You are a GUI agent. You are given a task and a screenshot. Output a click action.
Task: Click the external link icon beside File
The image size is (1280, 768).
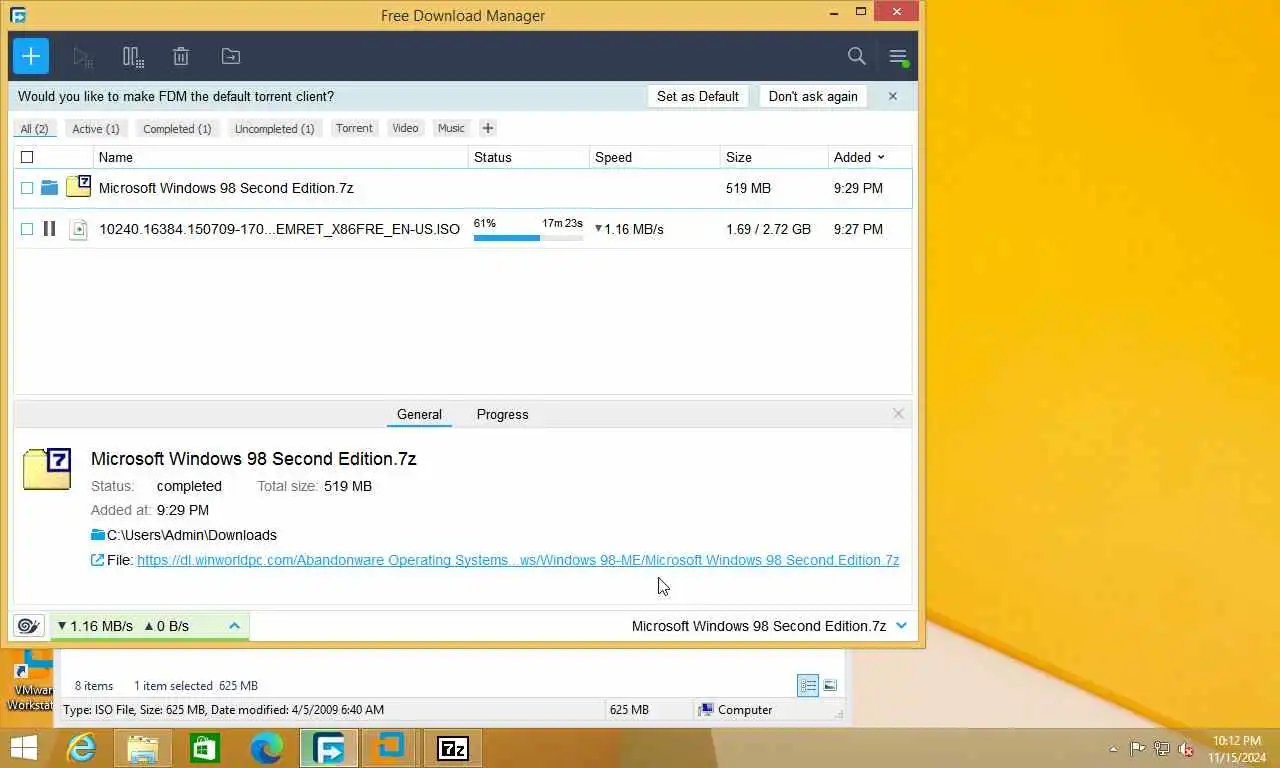(97, 560)
